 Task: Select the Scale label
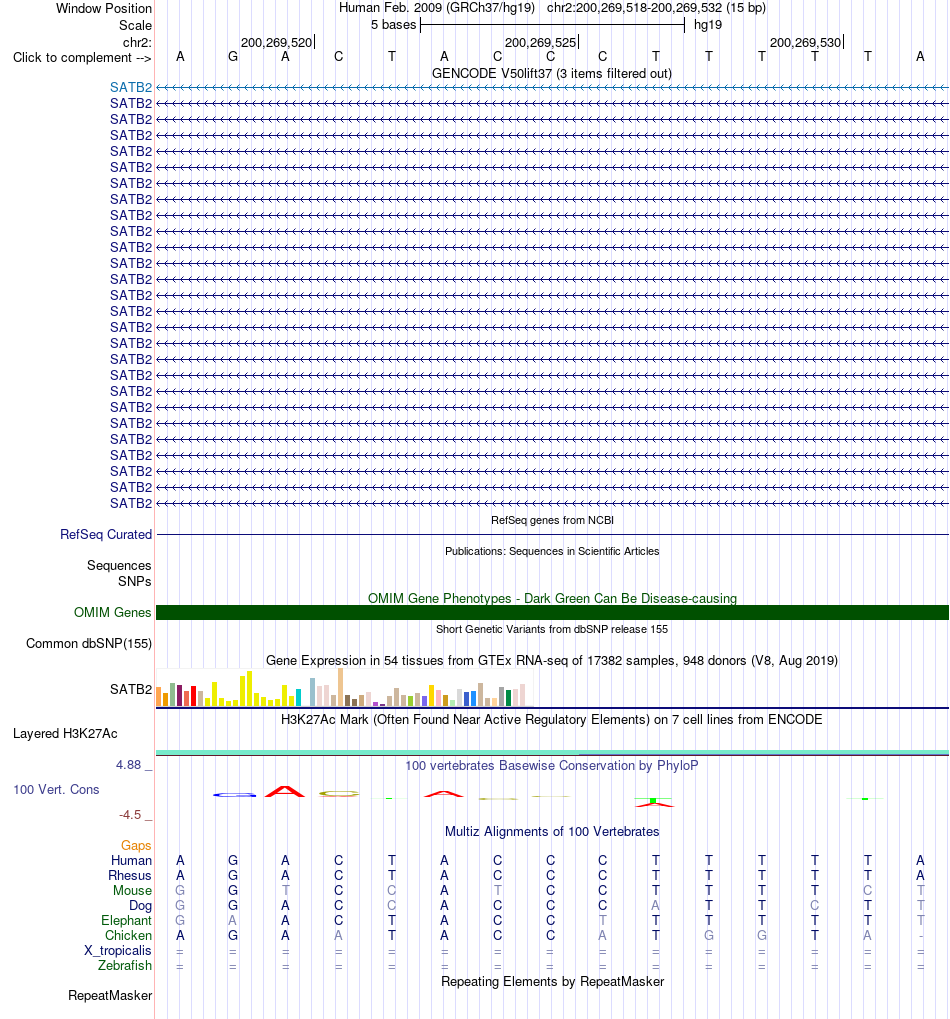[x=135, y=25]
